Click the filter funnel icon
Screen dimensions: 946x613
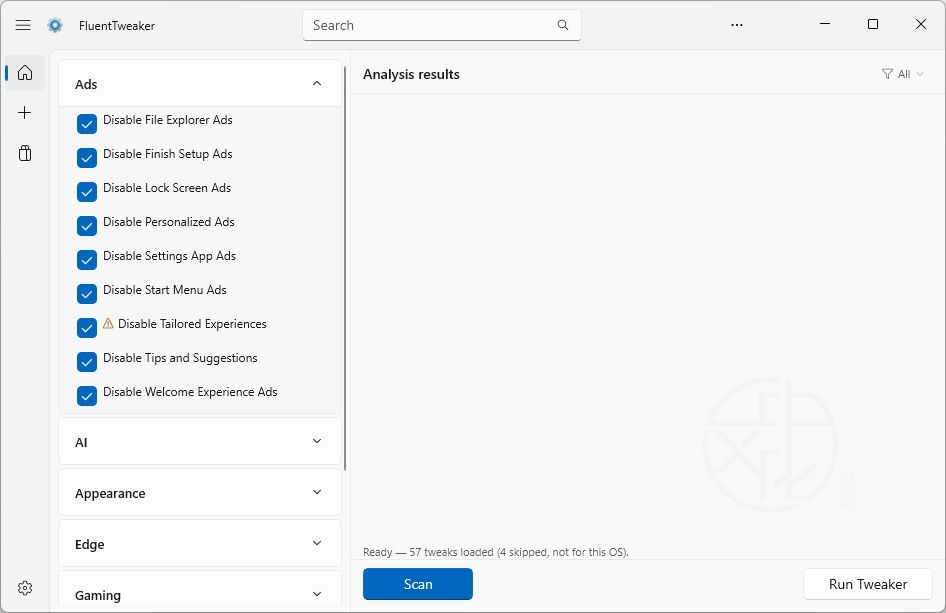[887, 74]
